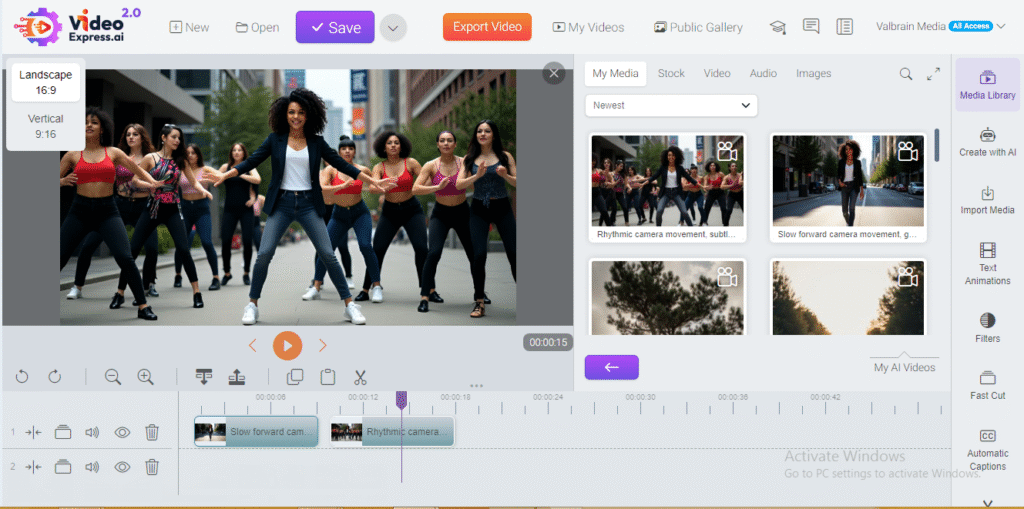Select Landscape 16:9 aspect ratio

tap(46, 82)
